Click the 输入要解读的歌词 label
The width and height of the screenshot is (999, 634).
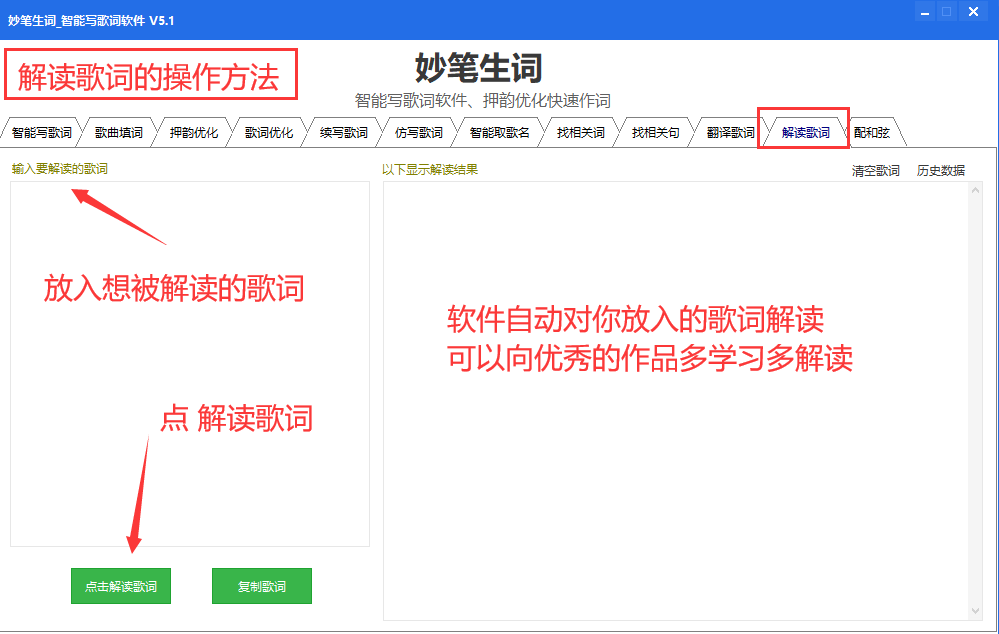click(60, 169)
